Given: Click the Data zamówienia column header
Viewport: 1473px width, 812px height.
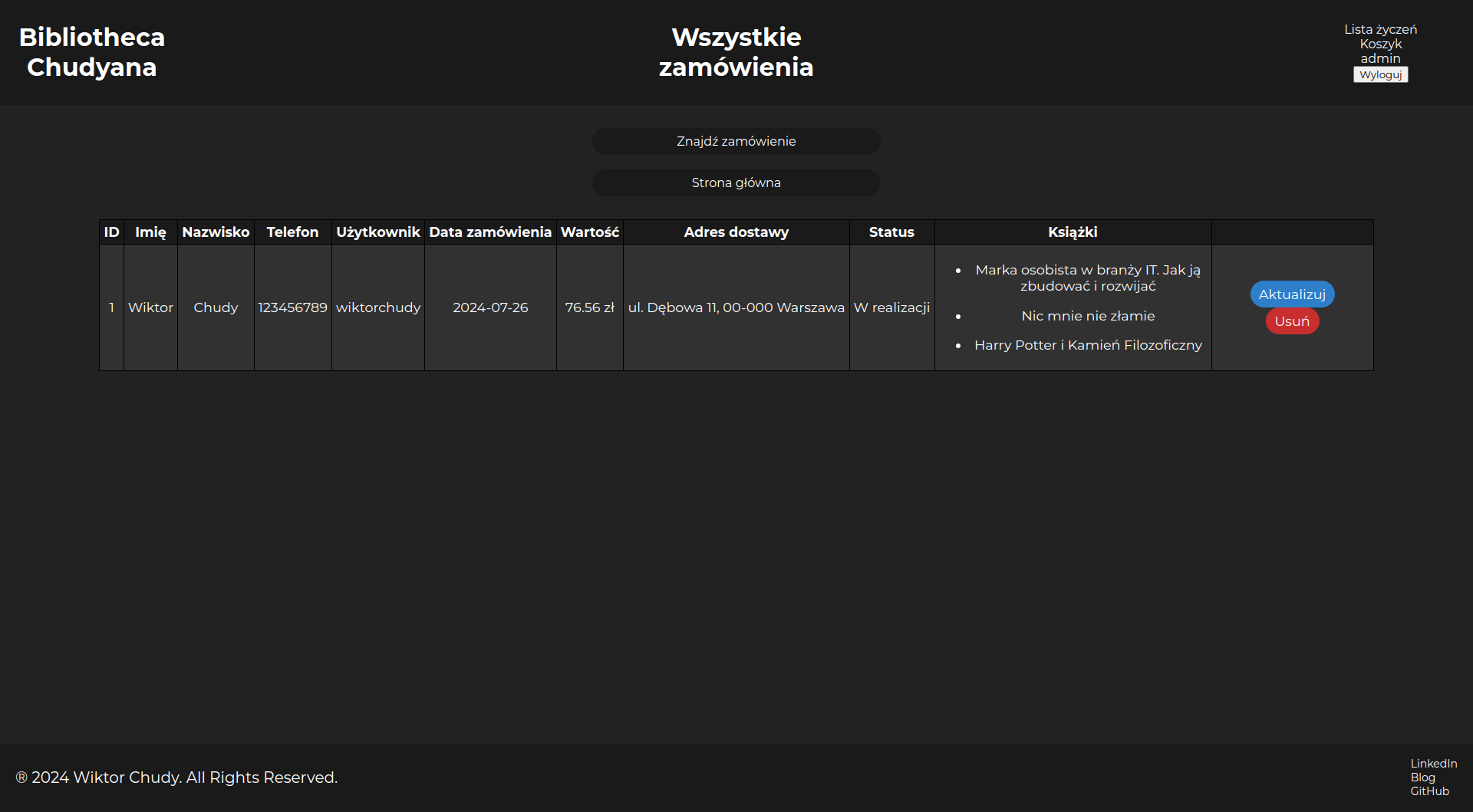Looking at the screenshot, I should (490, 232).
